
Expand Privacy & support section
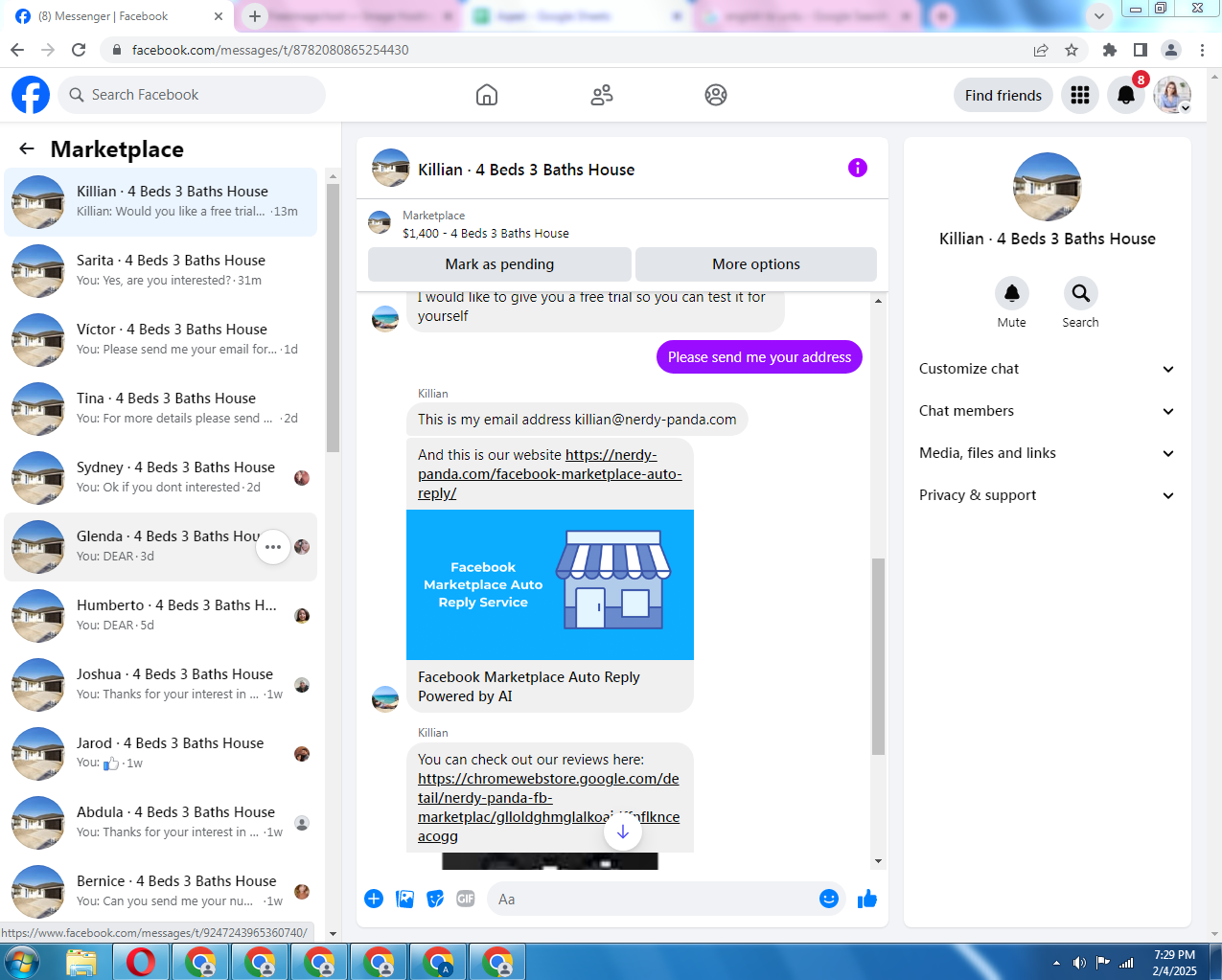[1047, 495]
